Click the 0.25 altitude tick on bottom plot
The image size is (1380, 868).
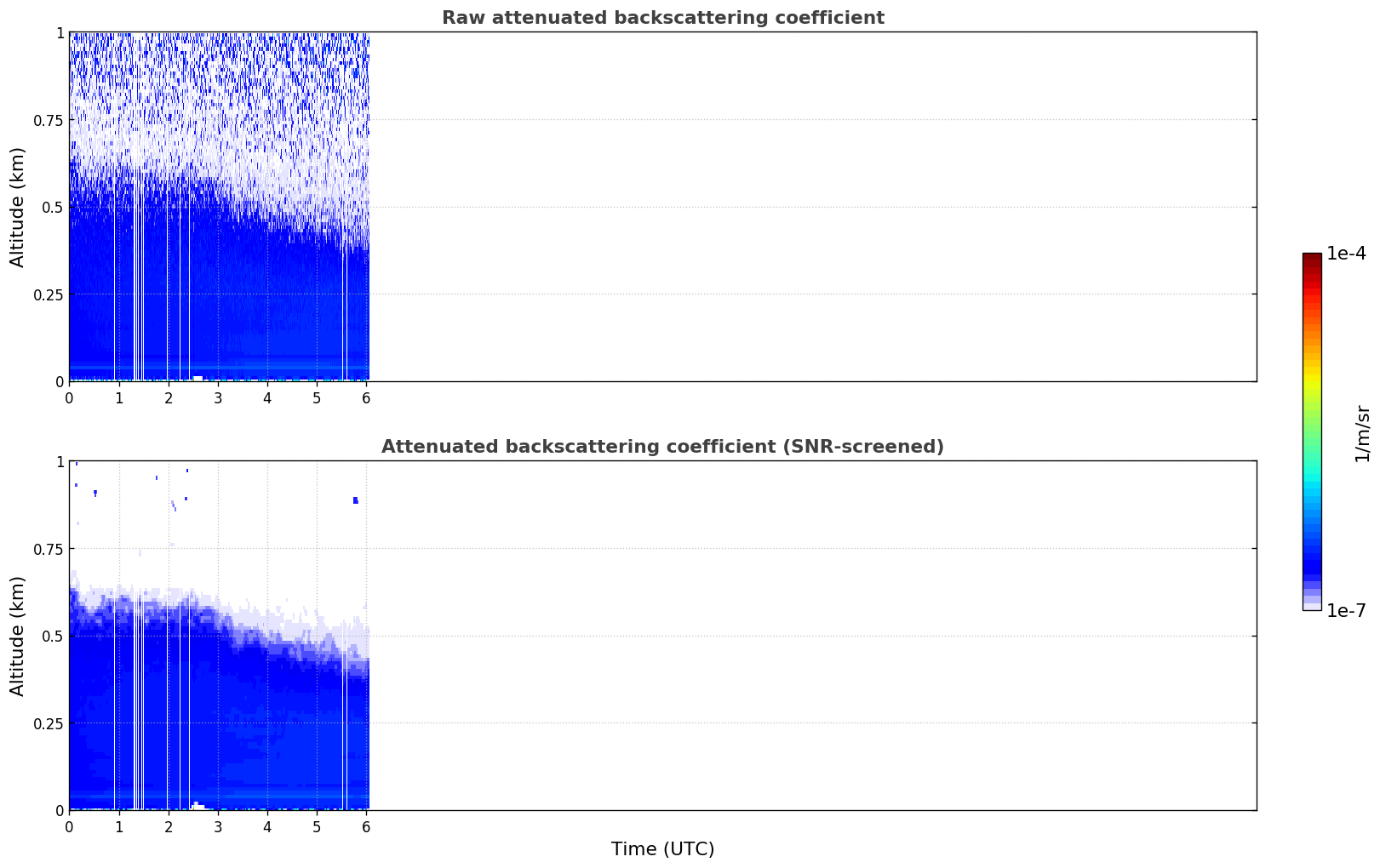(x=49, y=723)
